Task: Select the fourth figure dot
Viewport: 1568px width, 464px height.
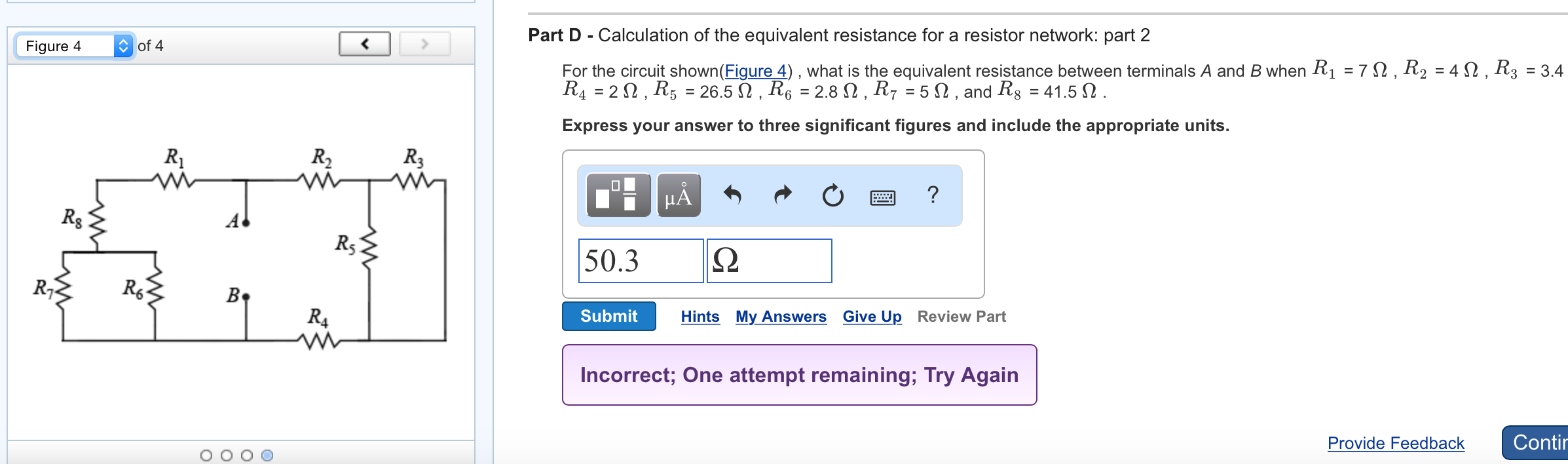Action: [267, 455]
